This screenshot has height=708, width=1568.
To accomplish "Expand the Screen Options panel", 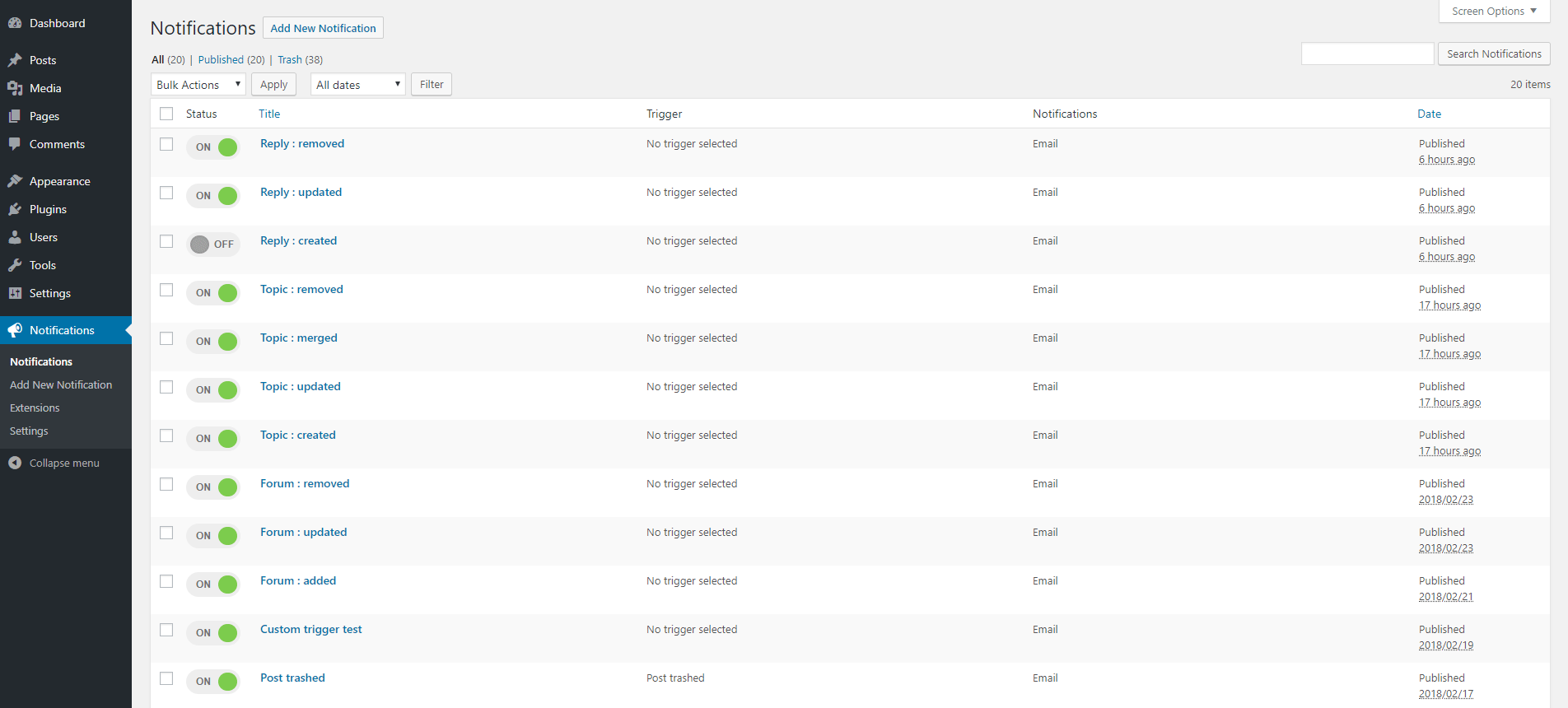I will coord(1494,12).
